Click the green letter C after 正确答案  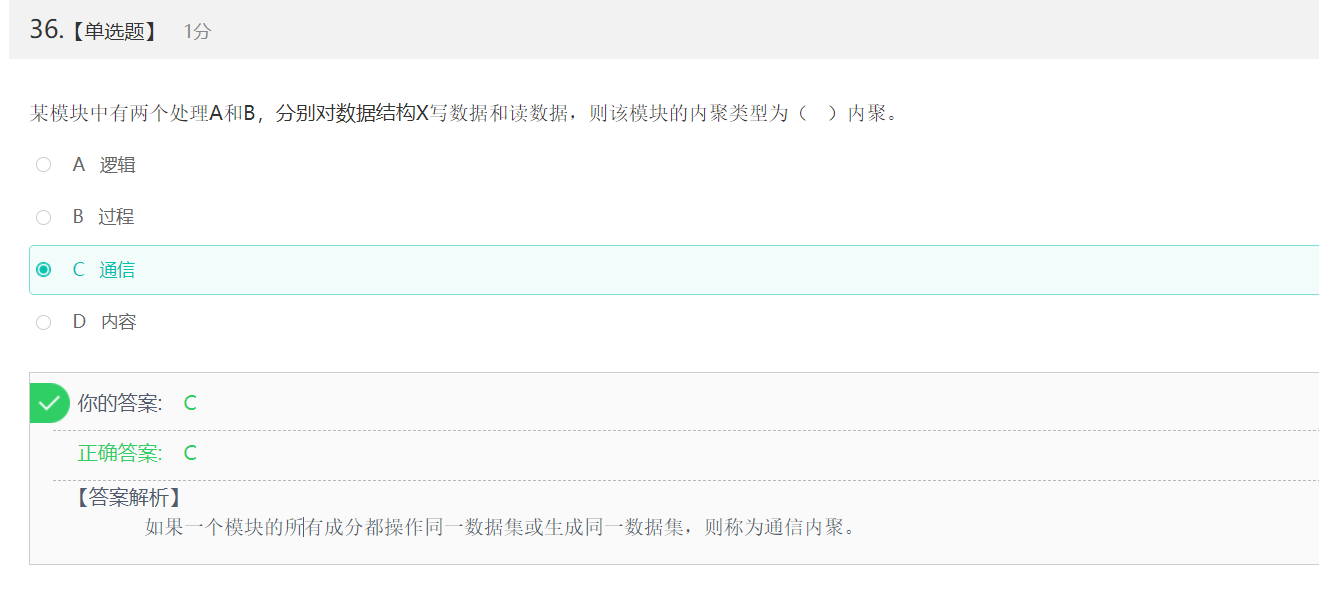[190, 453]
